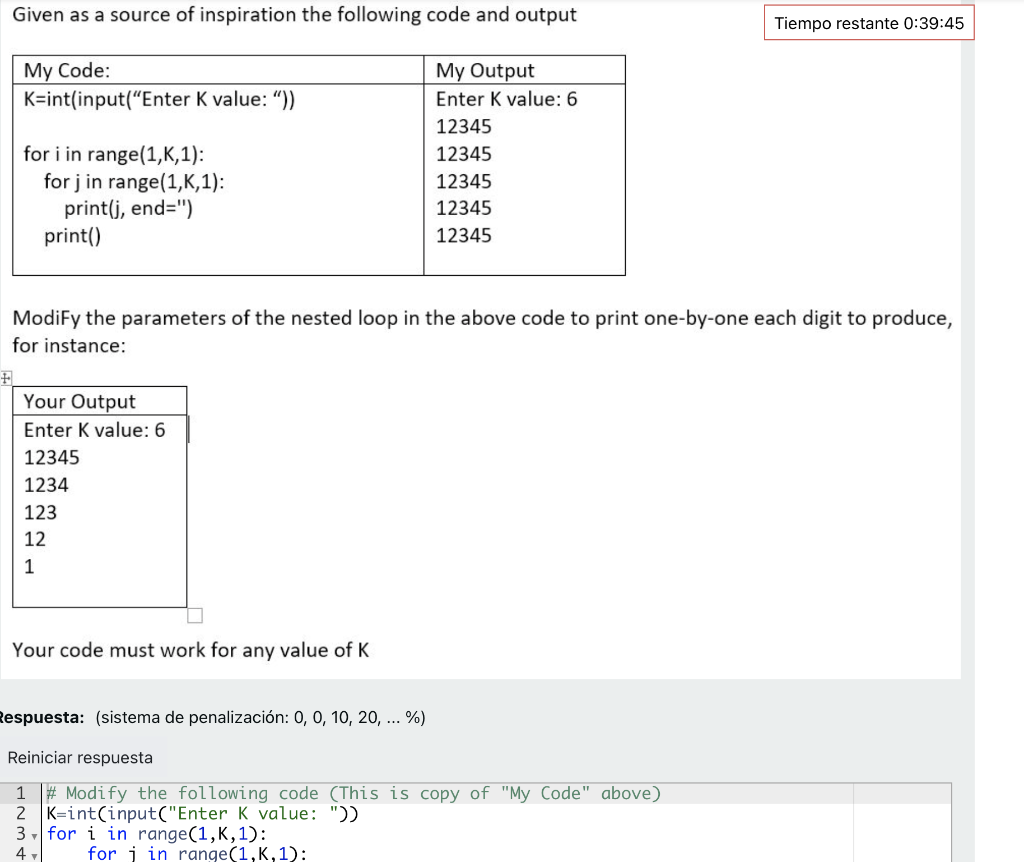Place cursor in the comment line of the editor
The height and width of the screenshot is (862, 1024).
[x=350, y=793]
